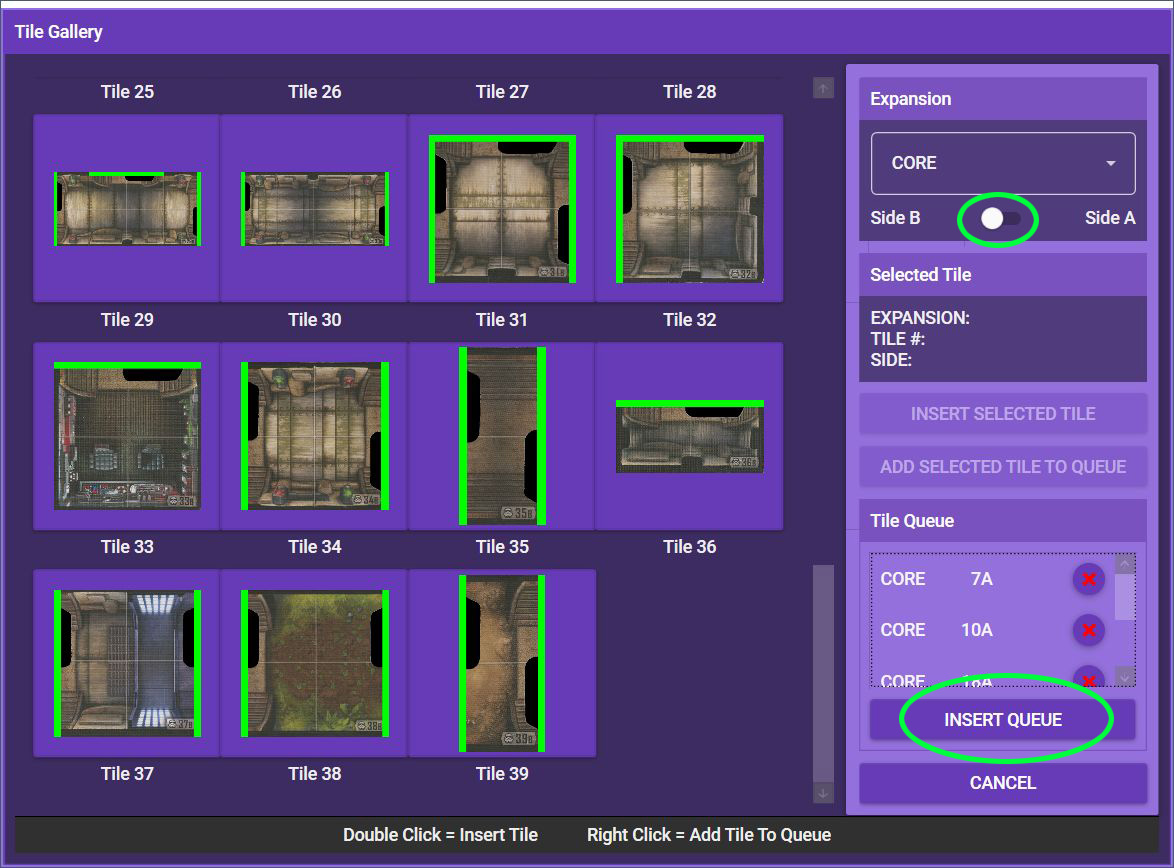The image size is (1174, 868).
Task: Select the Tile 33 thumbnail
Action: (127, 437)
